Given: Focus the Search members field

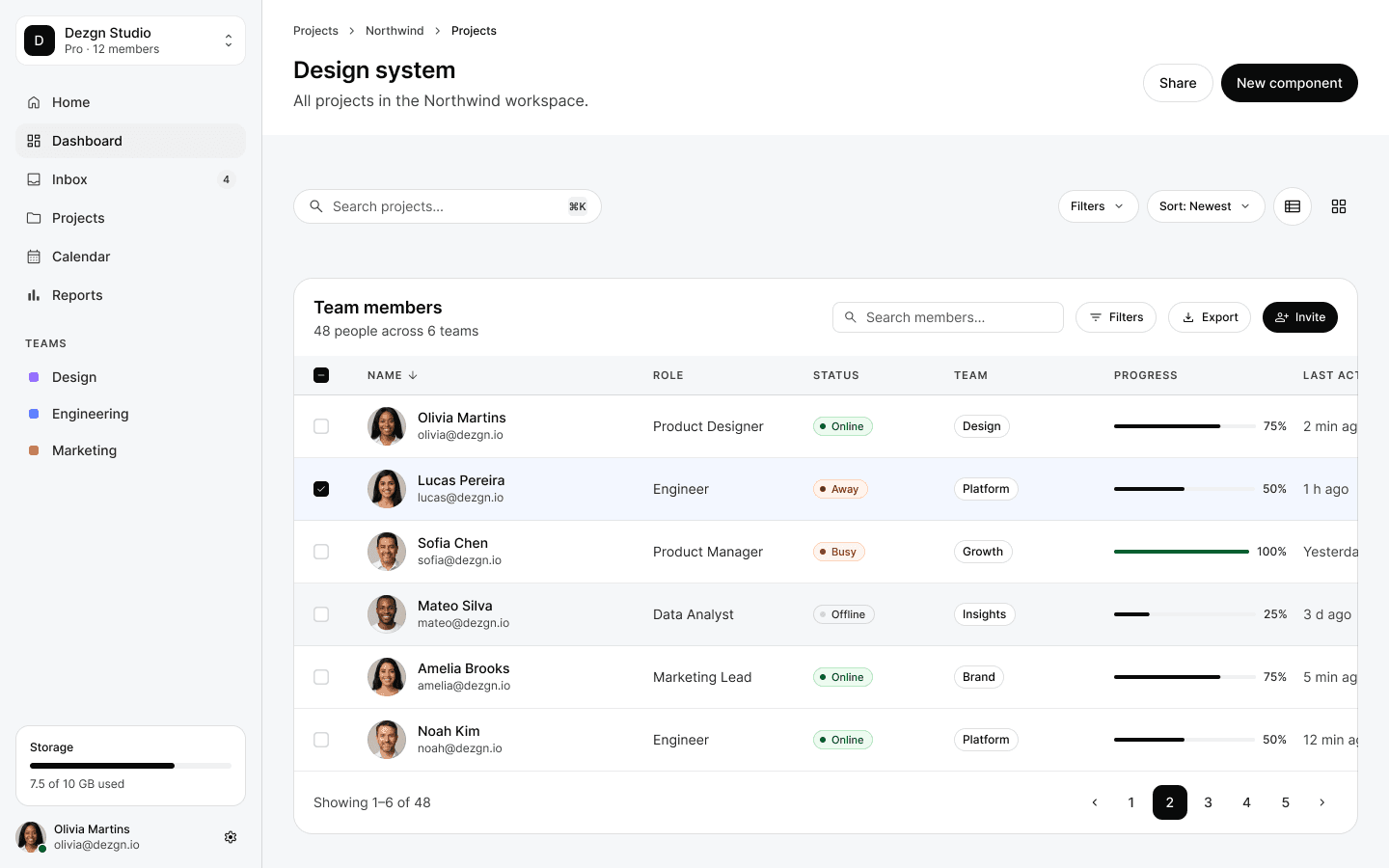Looking at the screenshot, I should pyautogui.click(x=948, y=317).
